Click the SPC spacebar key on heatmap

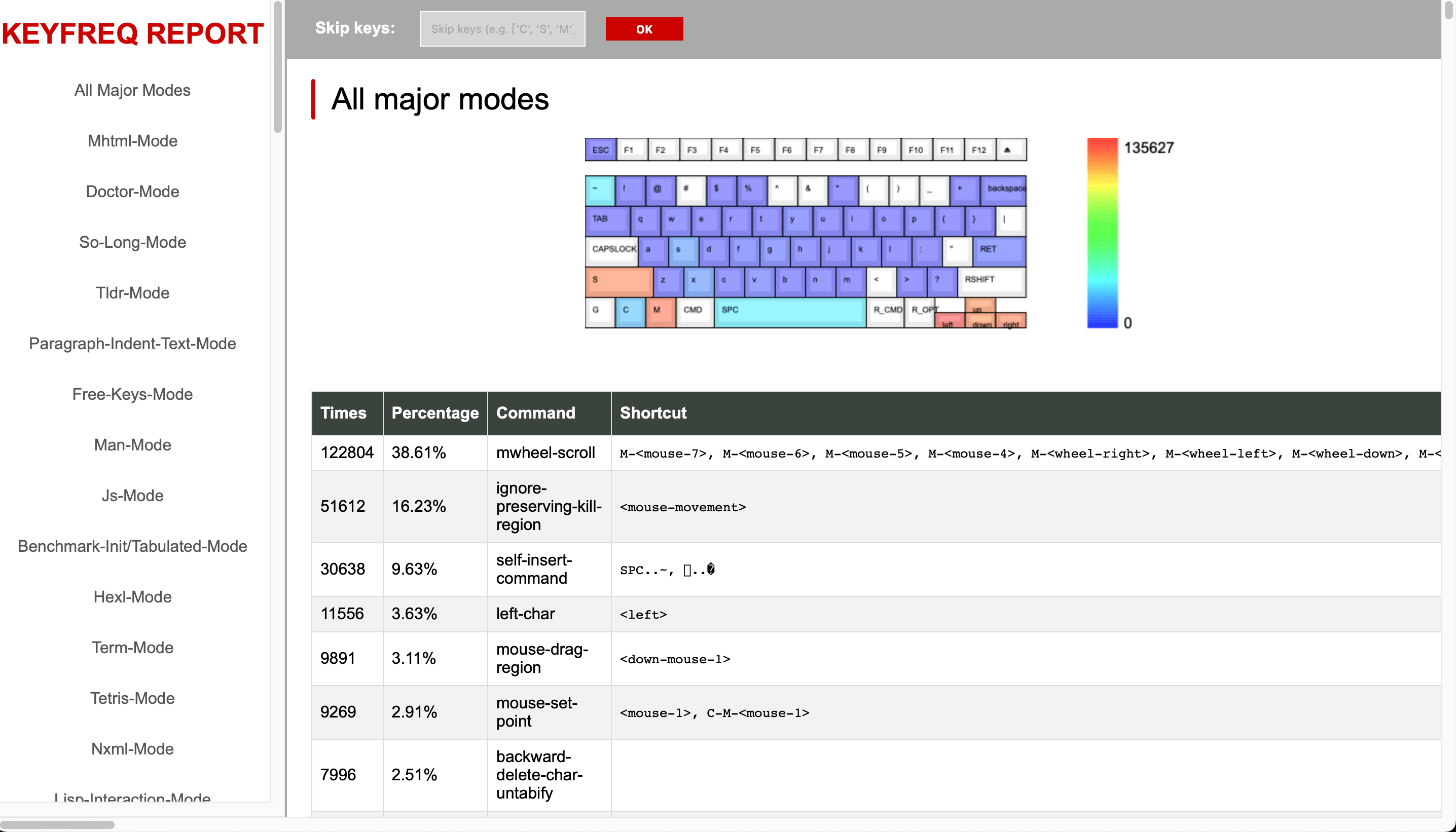tap(789, 312)
